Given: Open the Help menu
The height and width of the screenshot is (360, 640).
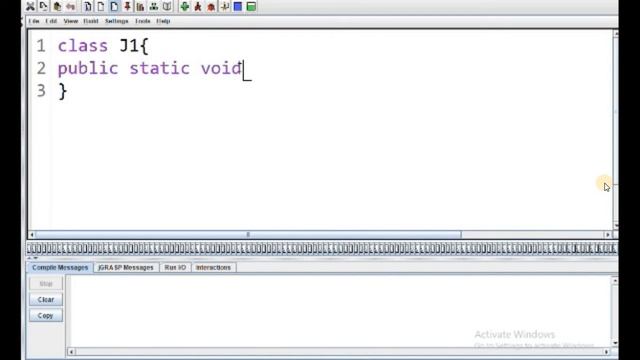Looking at the screenshot, I should coord(163,21).
